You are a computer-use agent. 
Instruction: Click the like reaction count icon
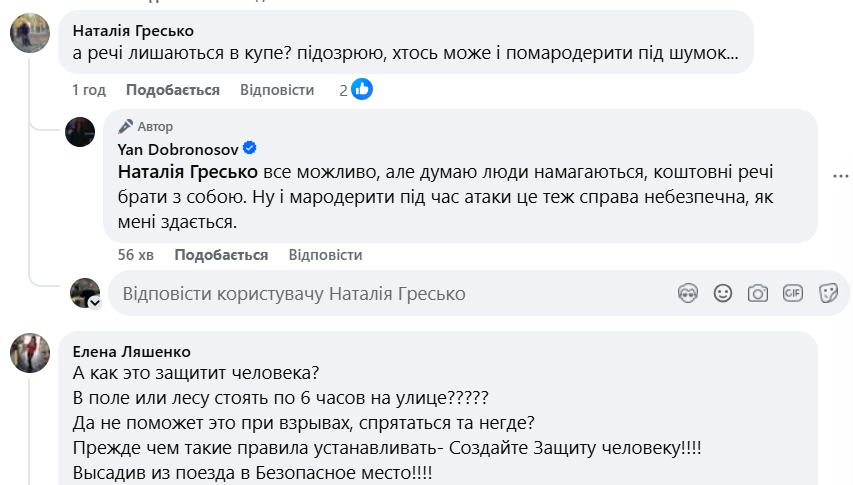click(362, 90)
